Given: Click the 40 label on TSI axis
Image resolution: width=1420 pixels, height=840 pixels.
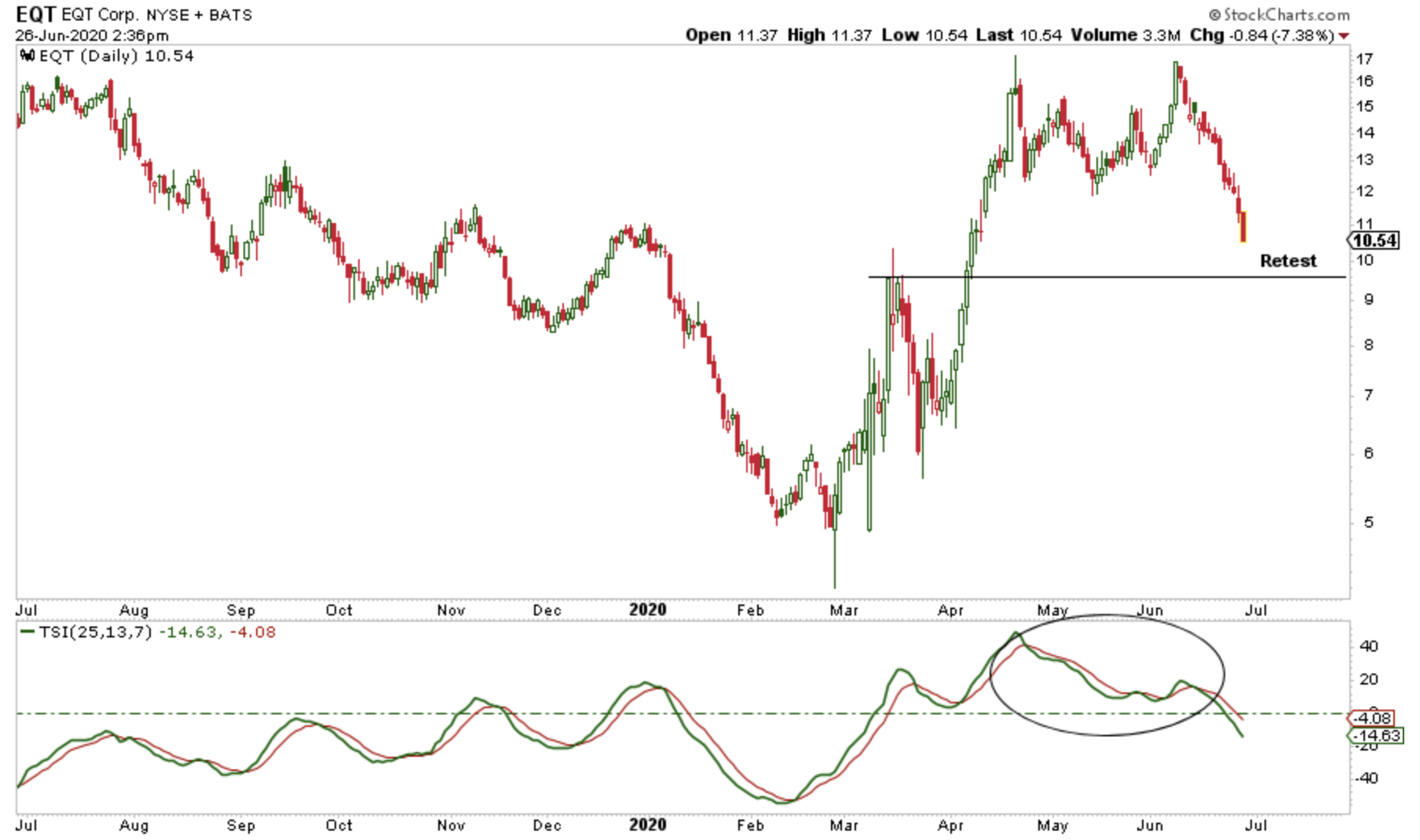Looking at the screenshot, I should coord(1368,647).
